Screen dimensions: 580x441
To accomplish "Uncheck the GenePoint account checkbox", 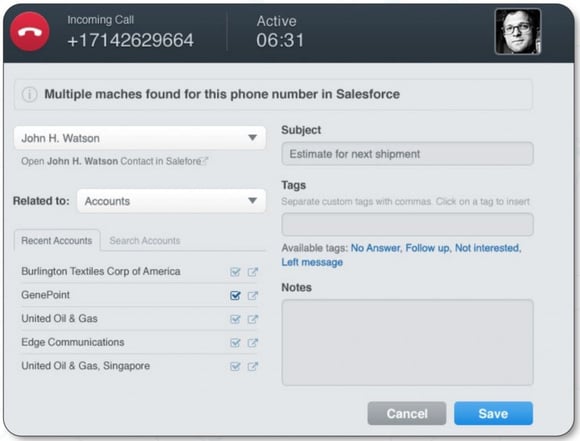I will (x=235, y=296).
